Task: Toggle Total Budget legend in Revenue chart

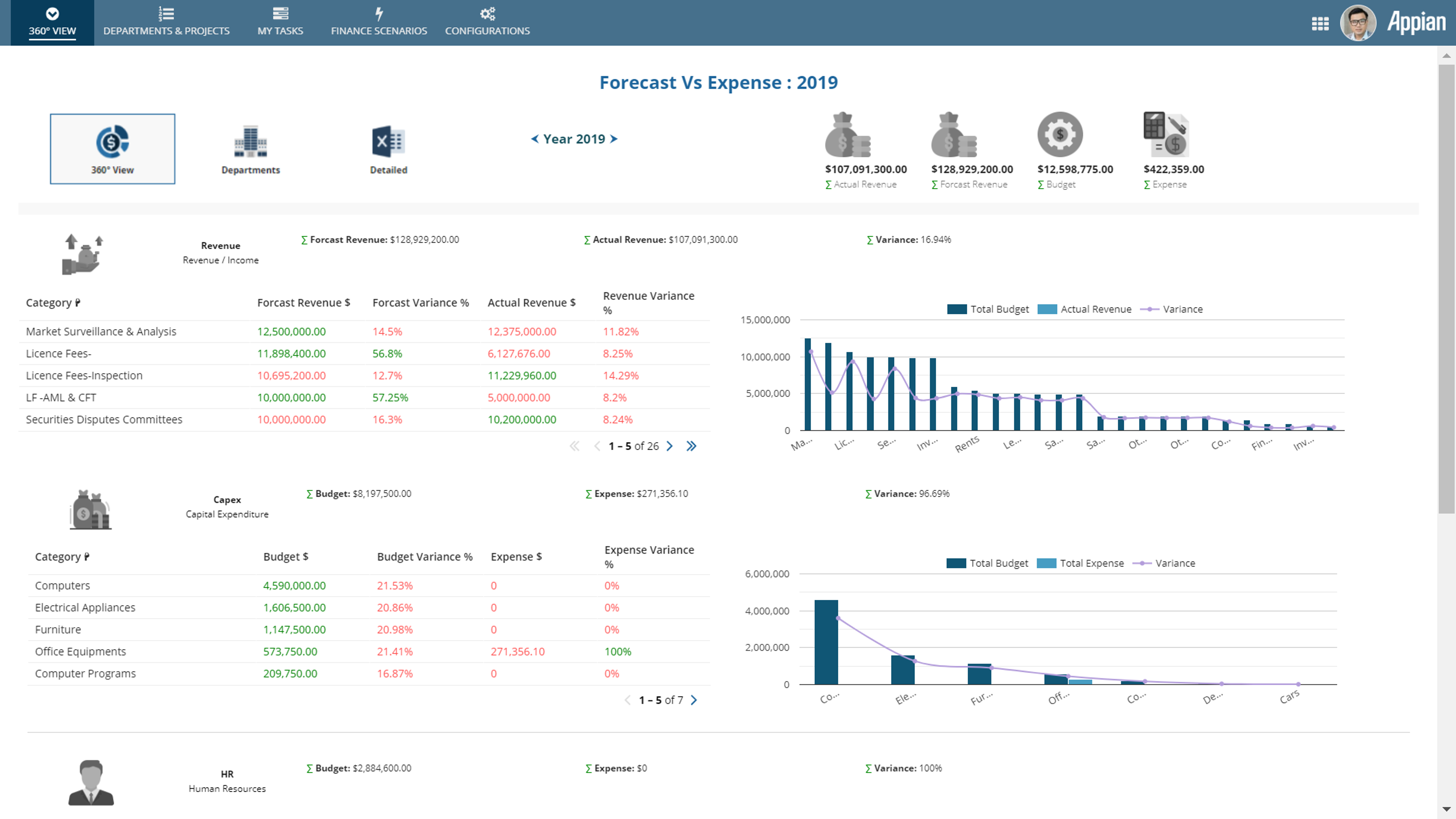Action: [x=988, y=310]
